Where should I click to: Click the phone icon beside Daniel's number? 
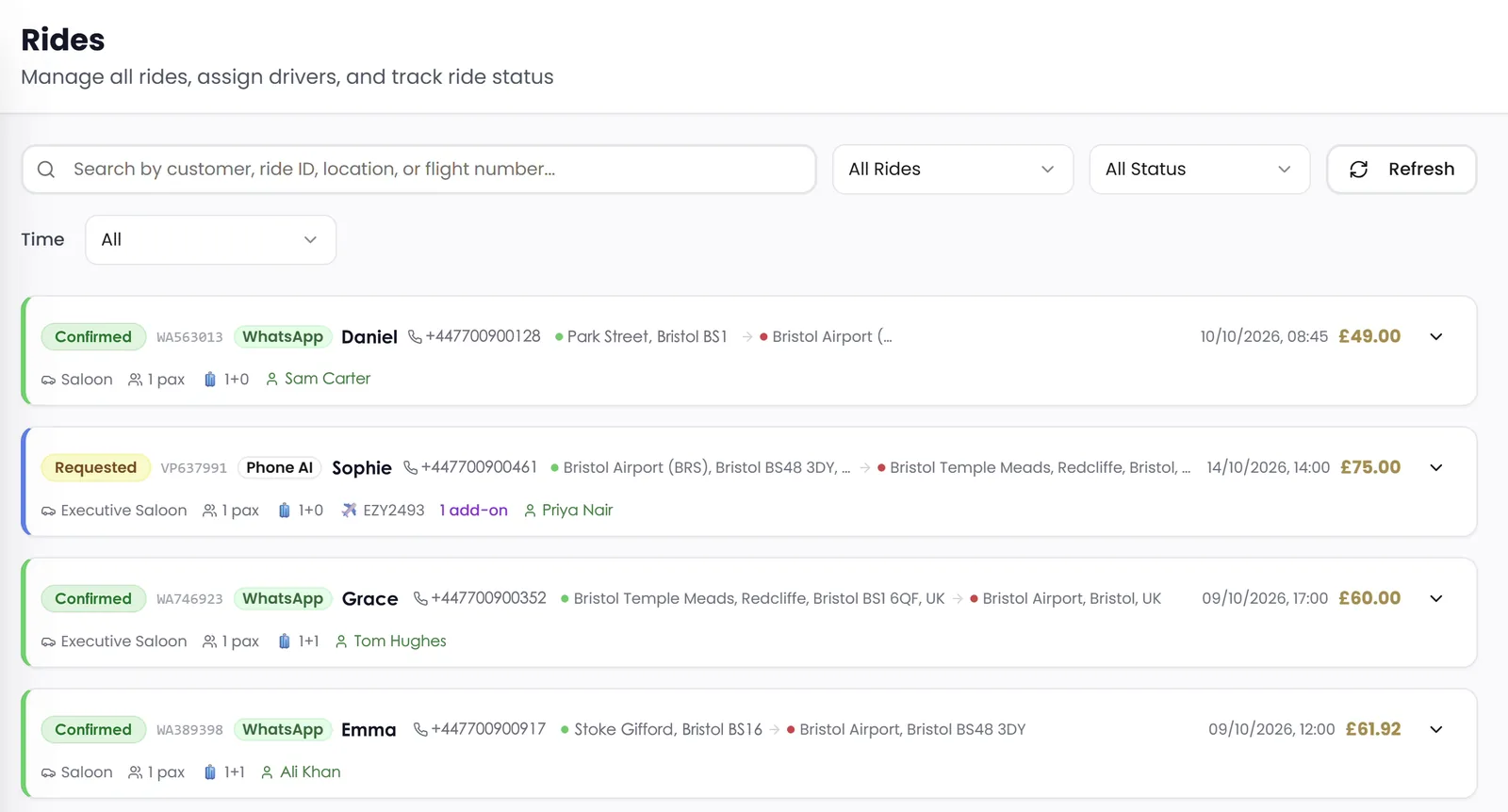415,337
